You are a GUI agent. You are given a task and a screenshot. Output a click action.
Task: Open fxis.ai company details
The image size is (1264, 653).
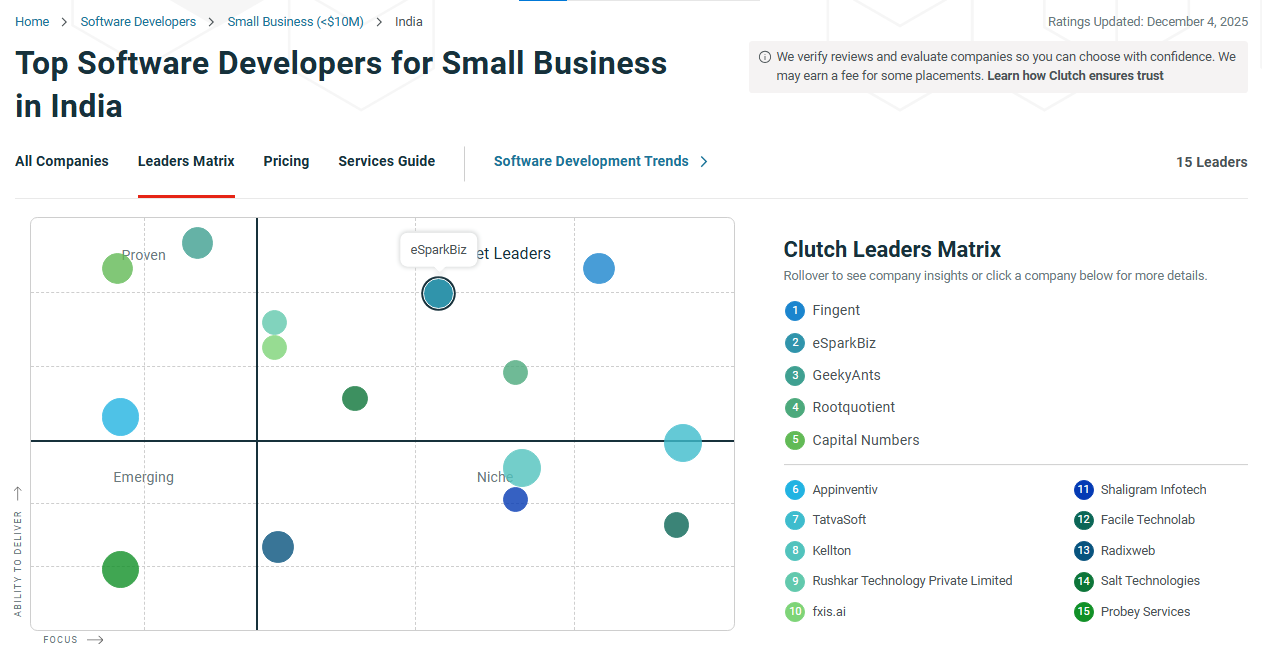pos(828,612)
